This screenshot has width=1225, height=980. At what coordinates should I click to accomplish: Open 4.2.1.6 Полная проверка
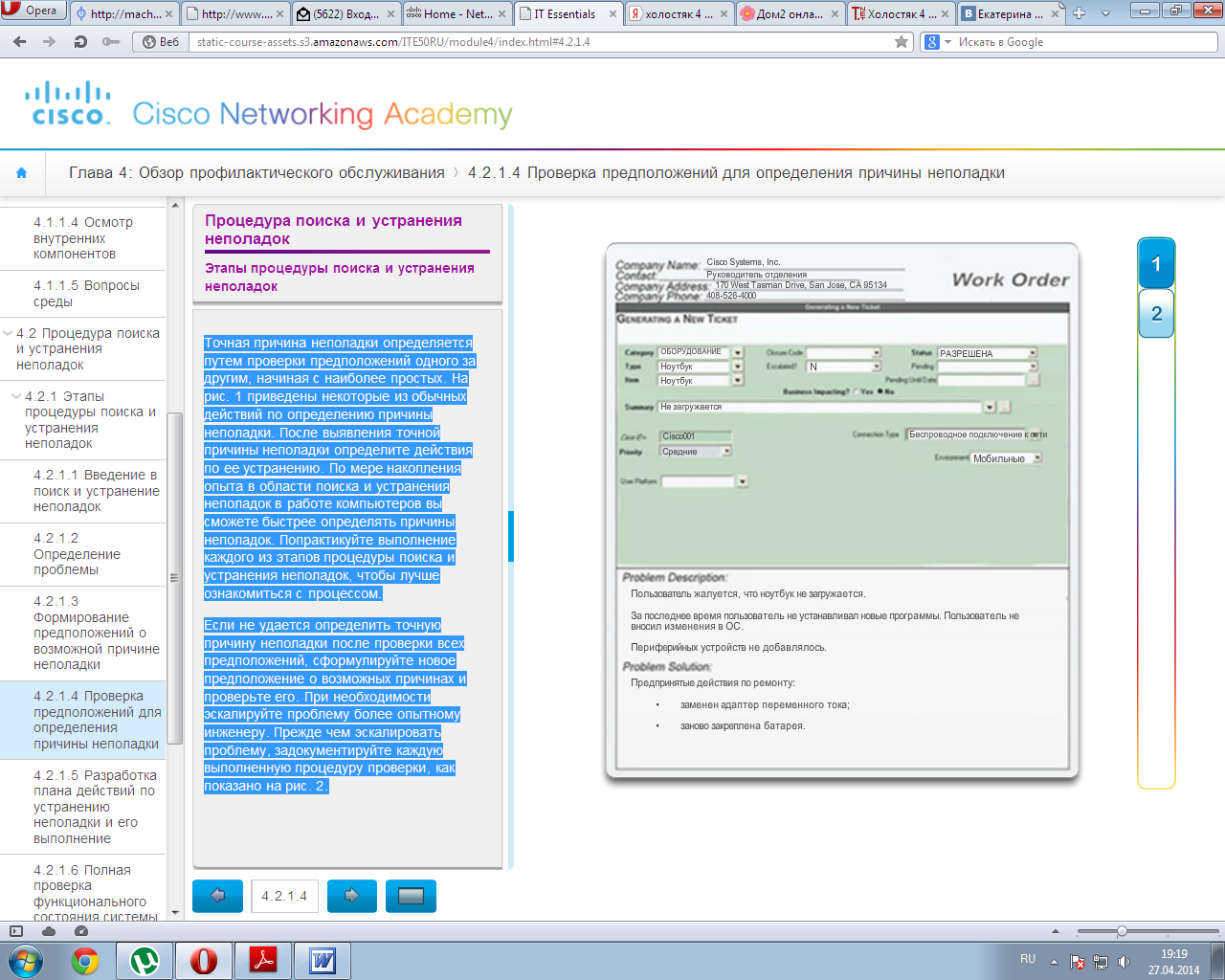[83, 892]
